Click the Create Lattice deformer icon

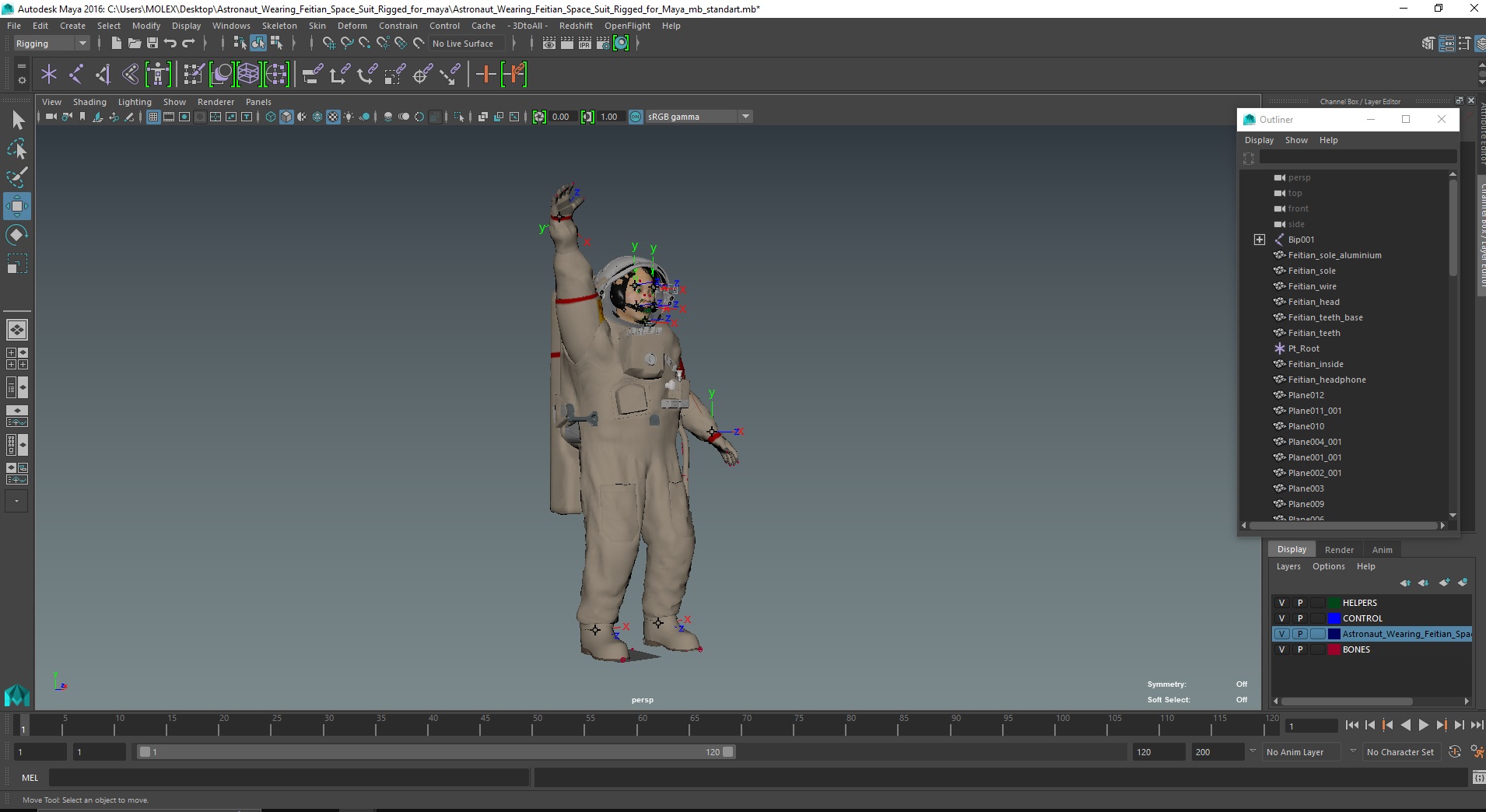(x=249, y=74)
